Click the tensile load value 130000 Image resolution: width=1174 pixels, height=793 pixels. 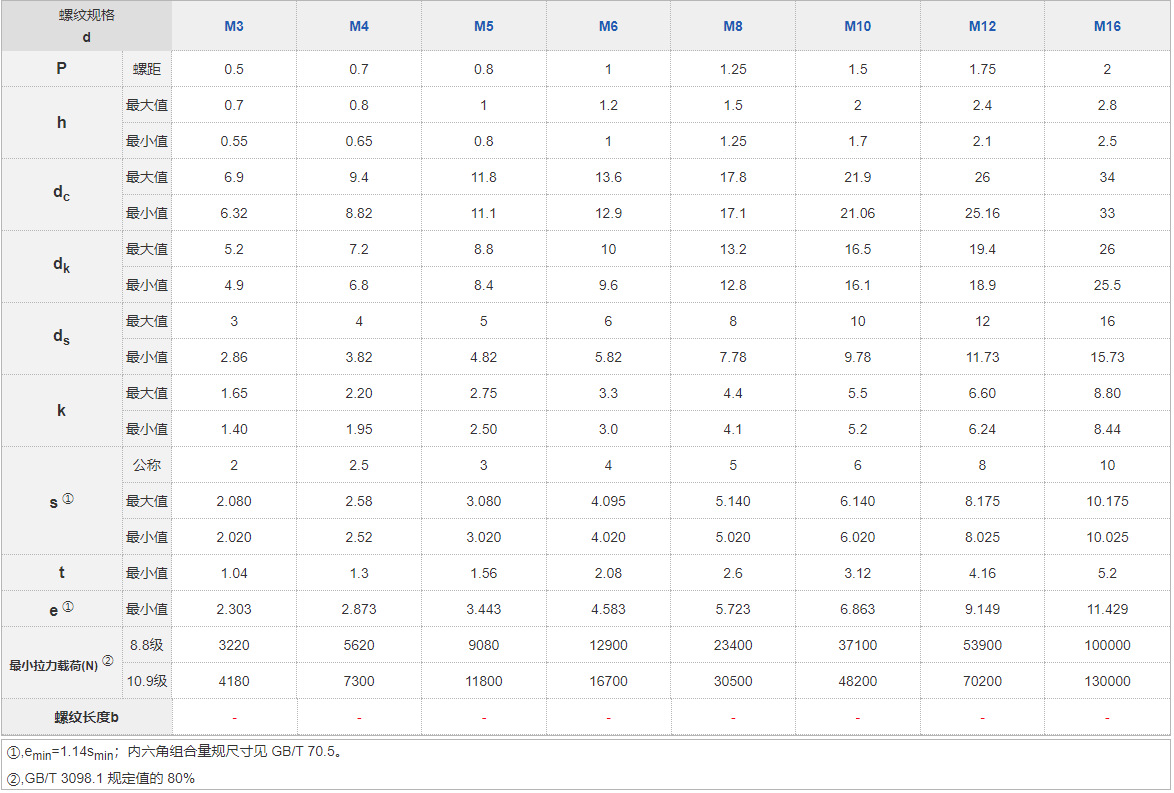[x=1107, y=681]
